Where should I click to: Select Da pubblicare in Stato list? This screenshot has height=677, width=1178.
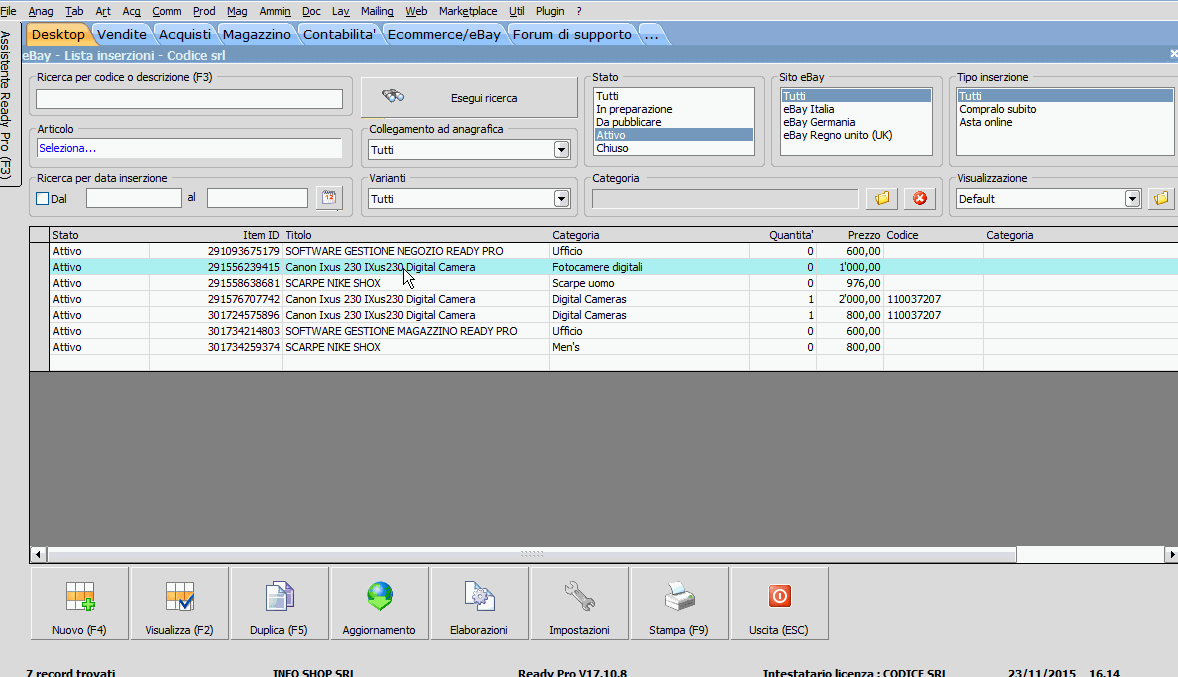(x=673, y=122)
